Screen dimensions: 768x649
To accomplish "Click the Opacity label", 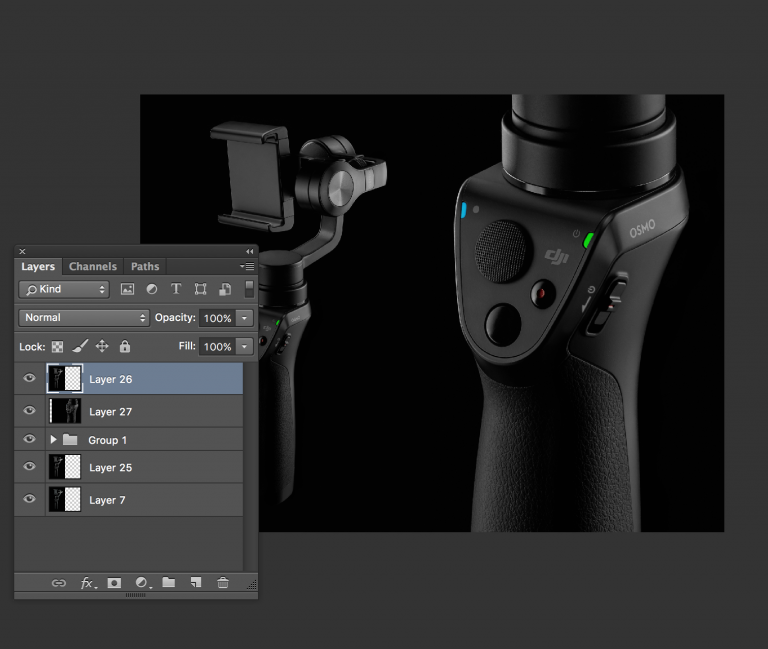I will (x=175, y=317).
